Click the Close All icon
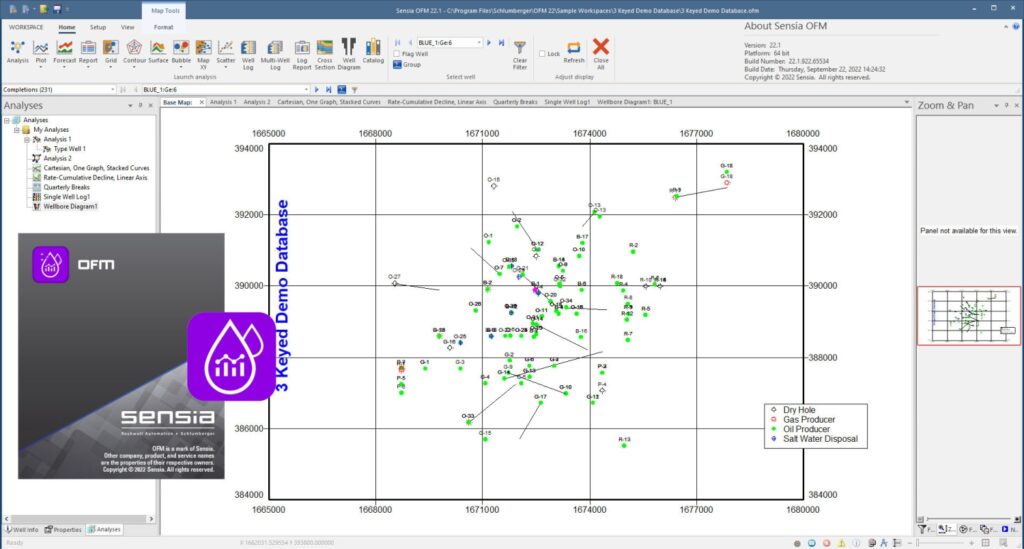This screenshot has width=1024, height=549. pyautogui.click(x=601, y=51)
